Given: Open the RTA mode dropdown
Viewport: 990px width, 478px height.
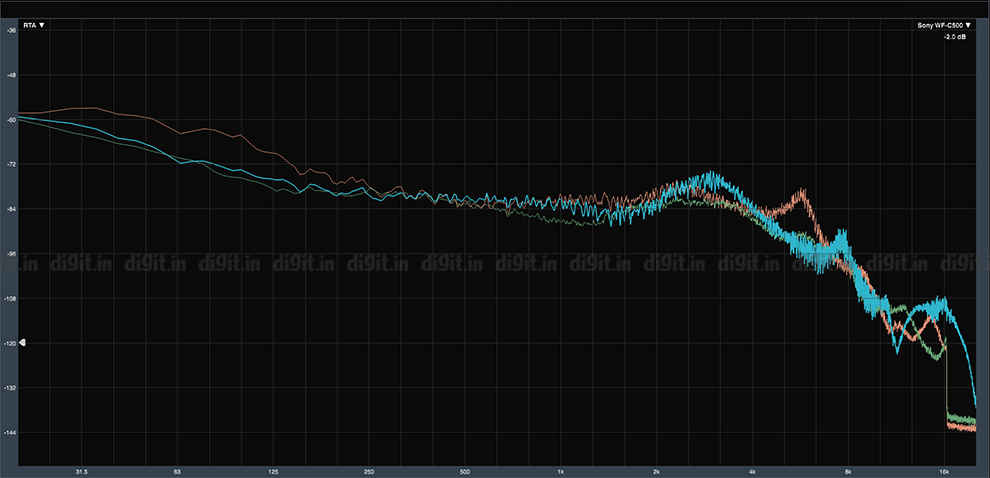Looking at the screenshot, I should [34, 25].
